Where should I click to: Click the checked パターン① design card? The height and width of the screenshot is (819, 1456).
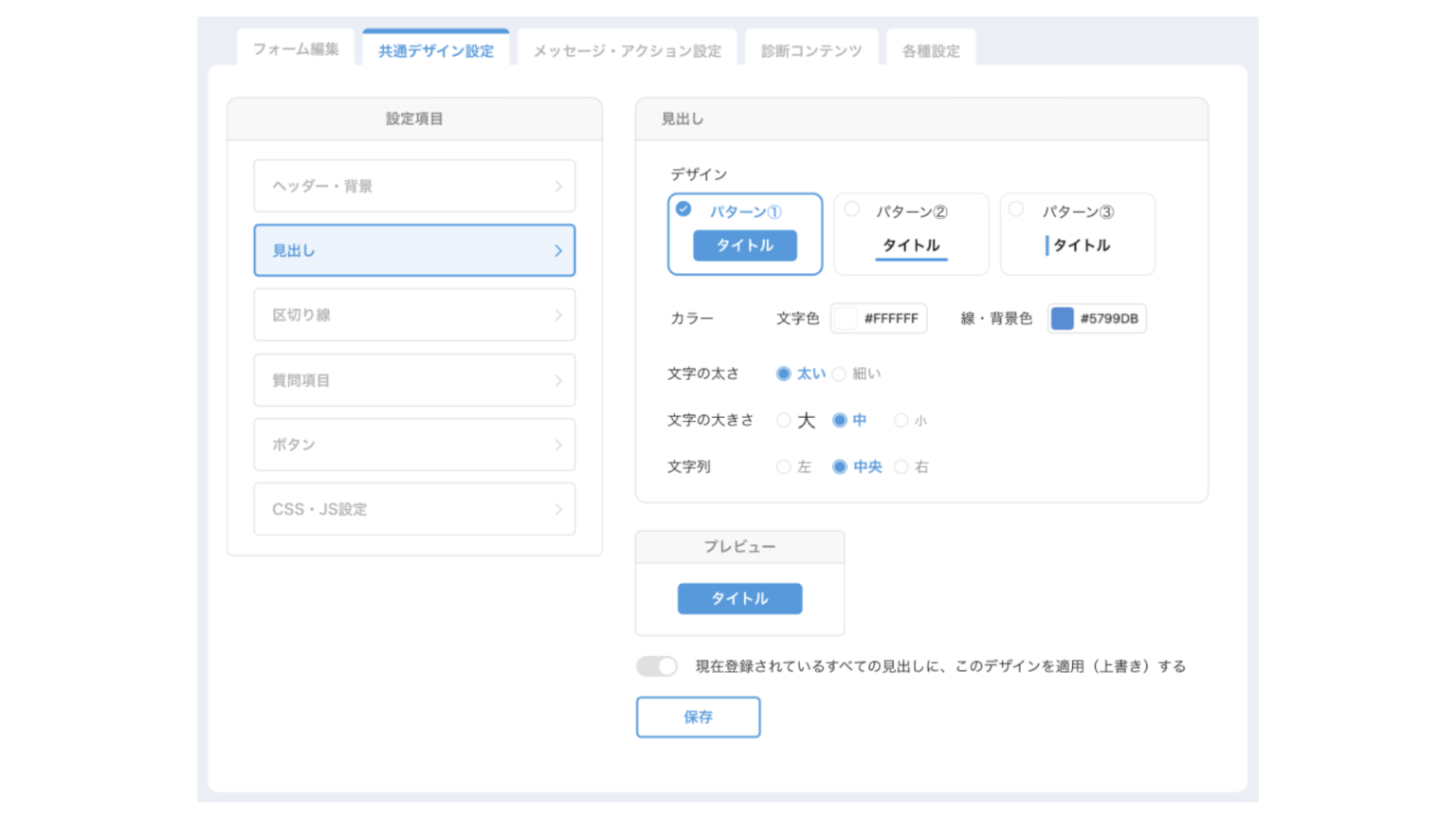(x=745, y=234)
